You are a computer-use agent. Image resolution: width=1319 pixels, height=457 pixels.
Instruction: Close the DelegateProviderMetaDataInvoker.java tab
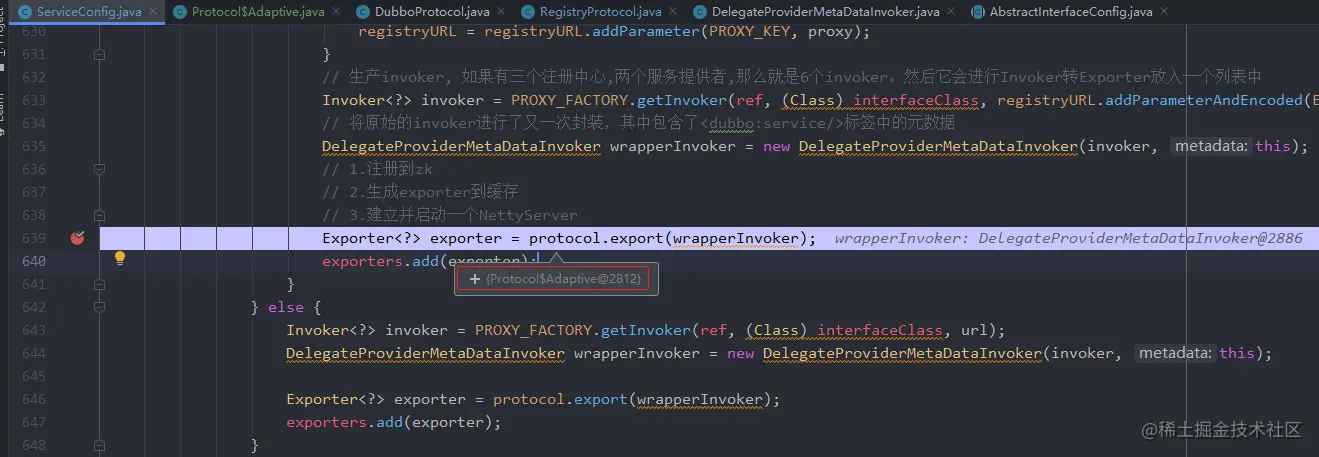tap(951, 12)
